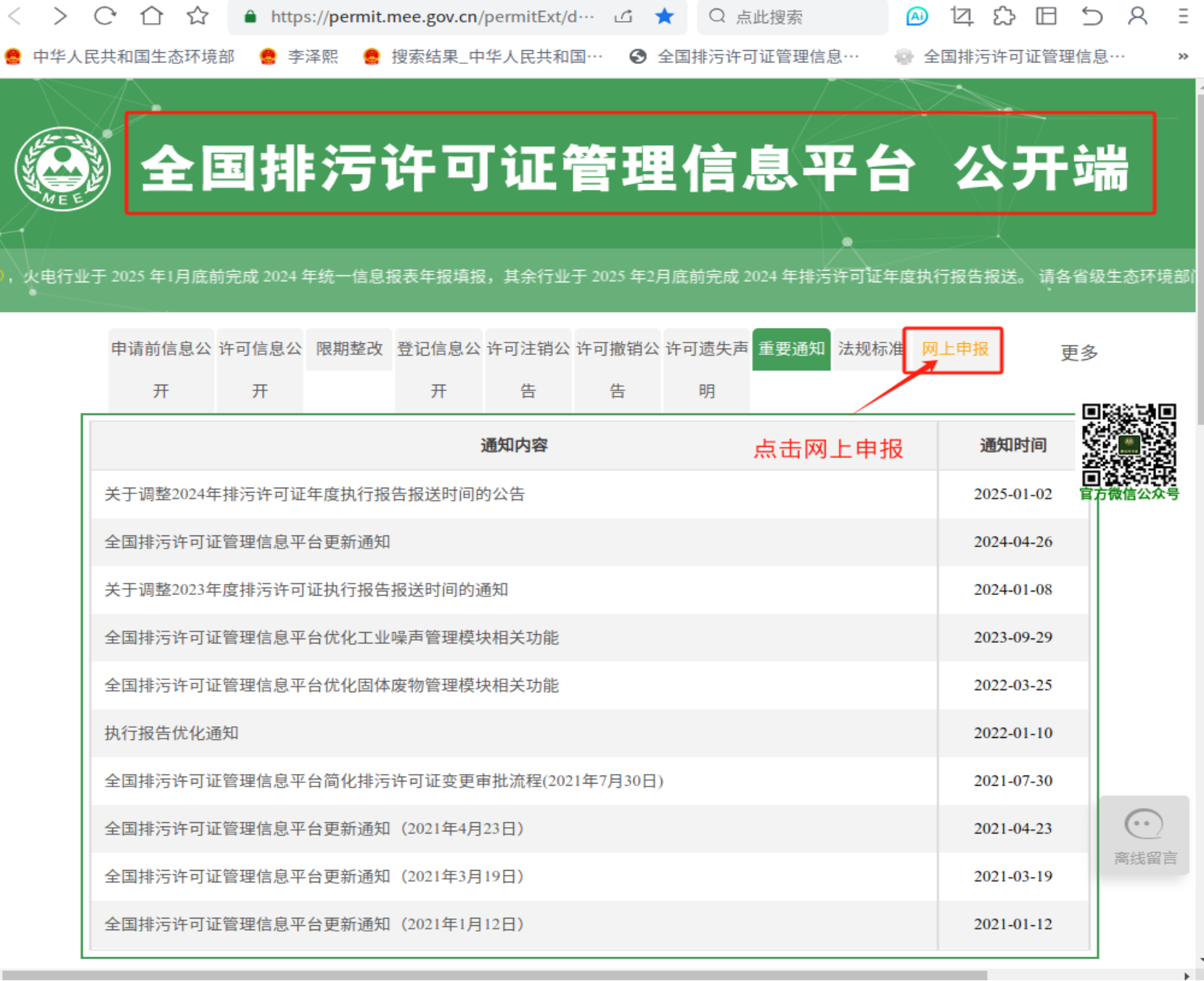This screenshot has height=981, width=1204.
Task: Open the AI assistant icon in toolbar
Action: [917, 16]
